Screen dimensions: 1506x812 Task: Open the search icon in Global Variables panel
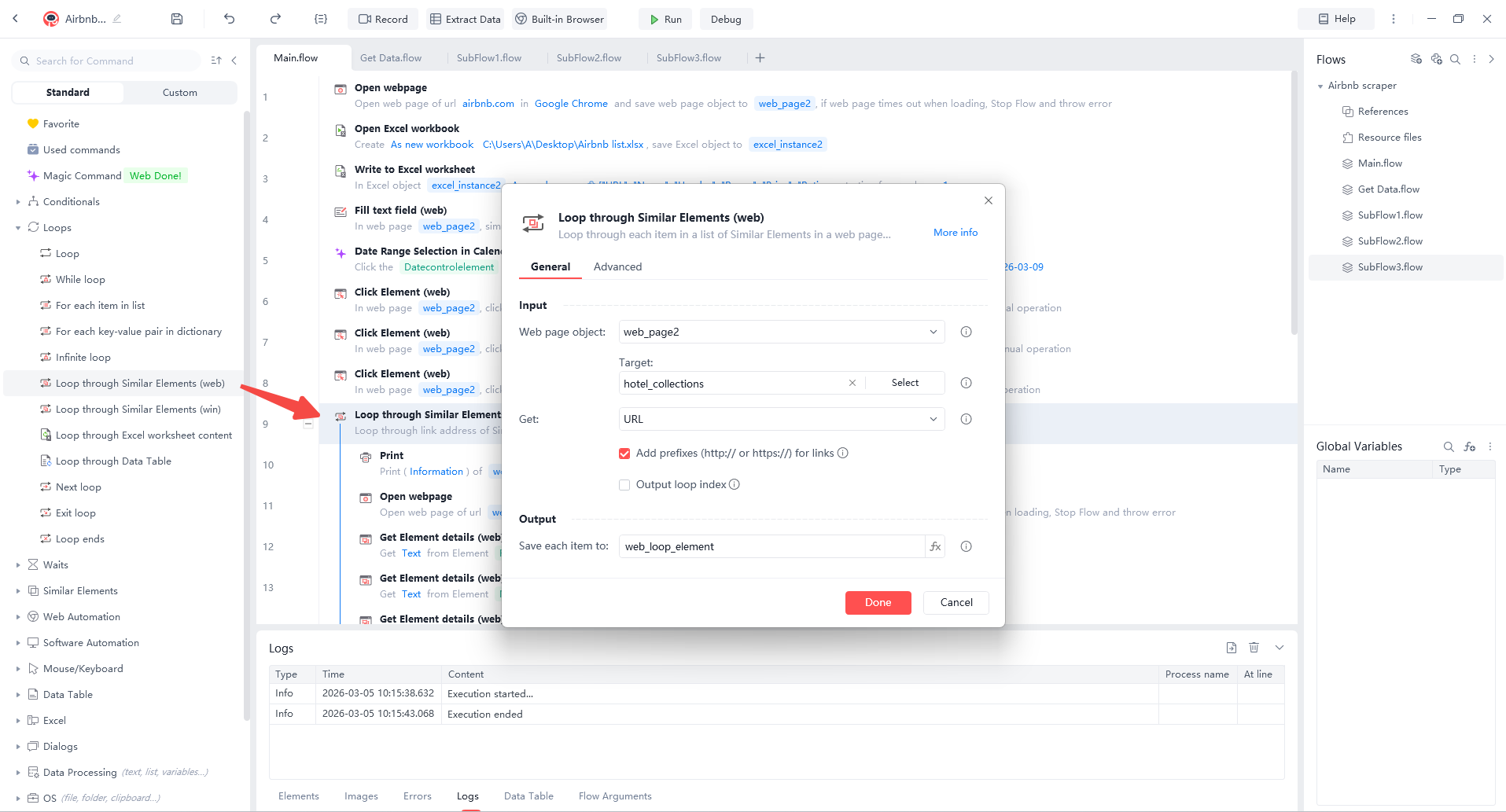click(x=1449, y=446)
